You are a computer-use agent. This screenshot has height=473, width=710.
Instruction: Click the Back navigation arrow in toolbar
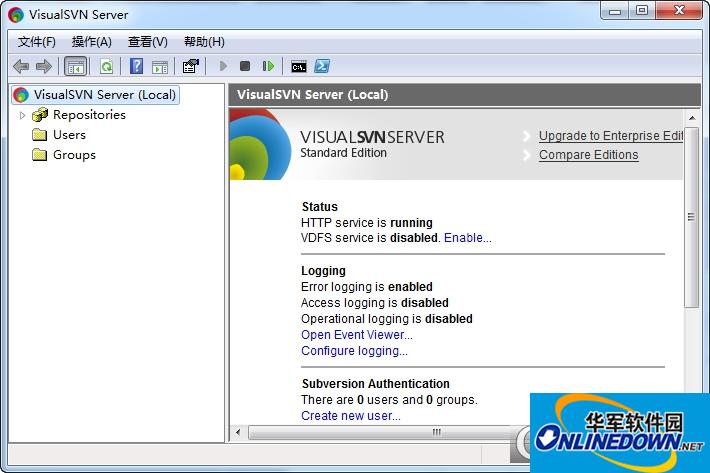pos(21,66)
